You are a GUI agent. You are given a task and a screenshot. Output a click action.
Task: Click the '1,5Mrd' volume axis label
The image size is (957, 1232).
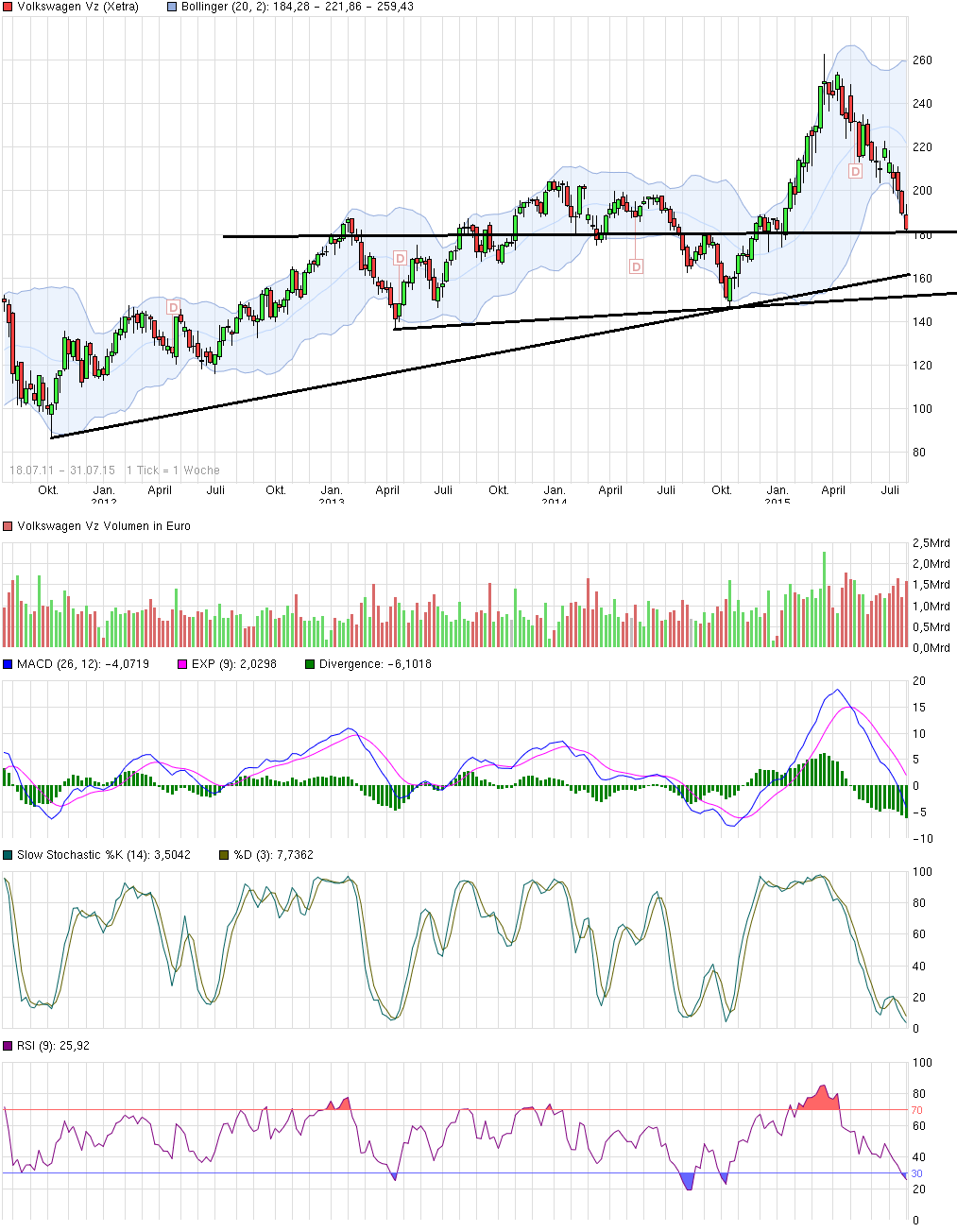click(x=931, y=585)
